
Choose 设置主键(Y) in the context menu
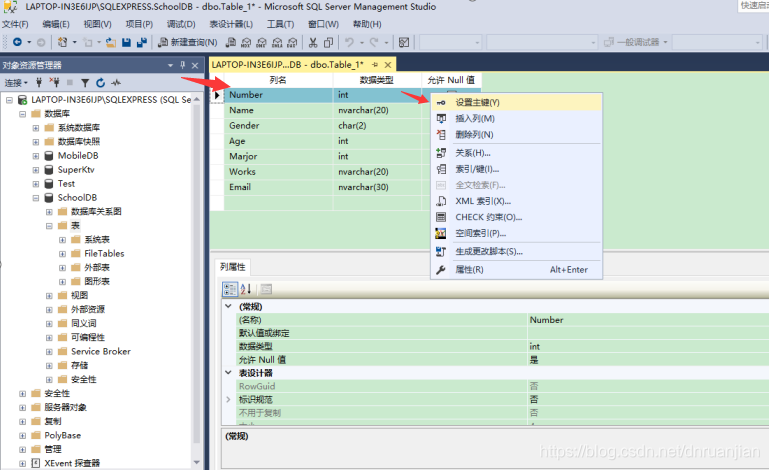(x=516, y=102)
